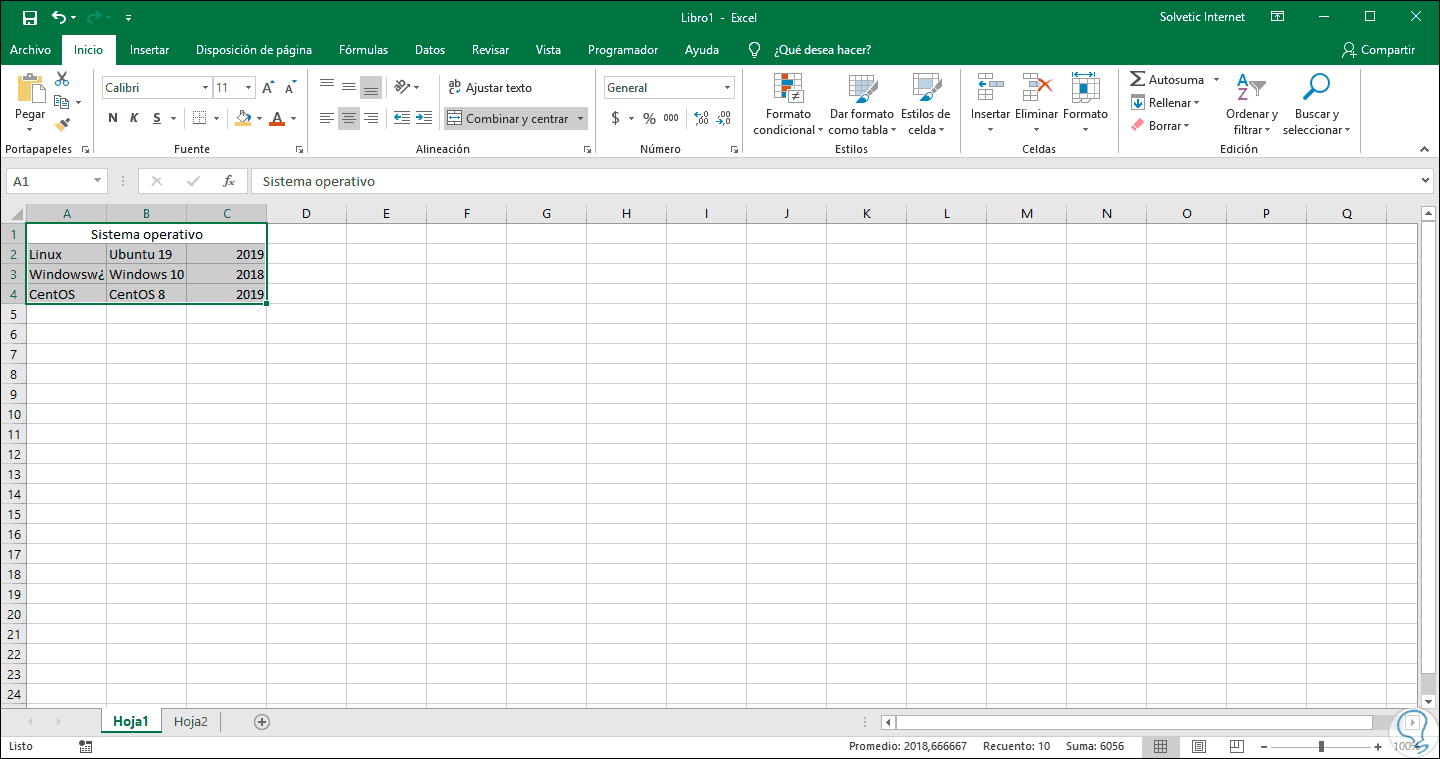Click the Rellenar button
1440x759 pixels.
point(1166,102)
